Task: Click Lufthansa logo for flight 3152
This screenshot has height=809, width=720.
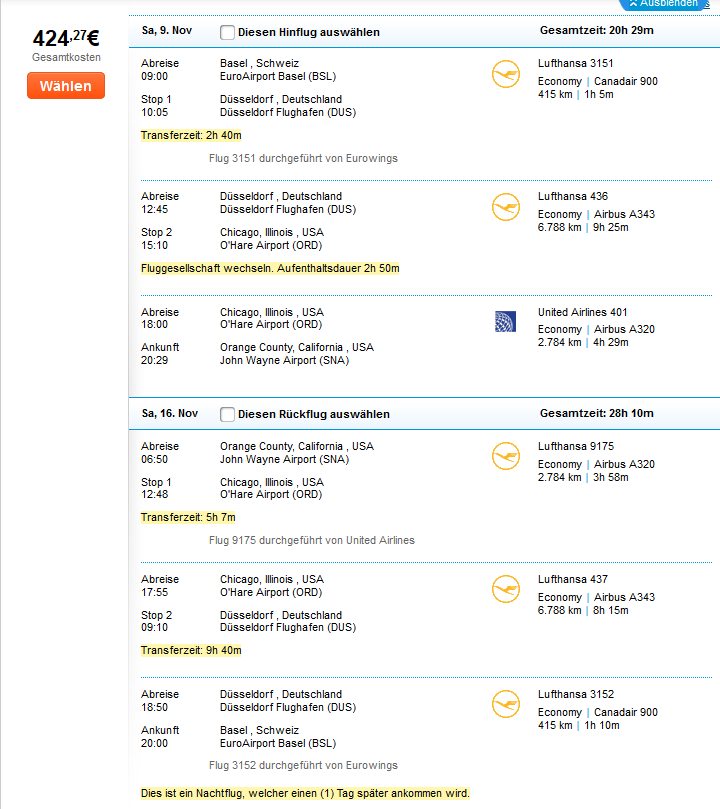Action: pos(505,704)
